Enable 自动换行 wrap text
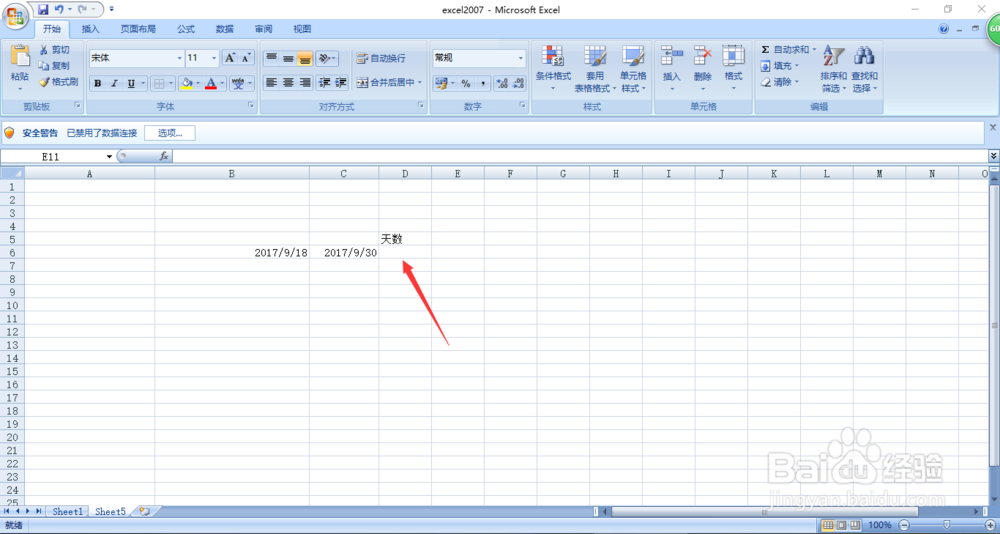1000x534 pixels. tap(381, 58)
